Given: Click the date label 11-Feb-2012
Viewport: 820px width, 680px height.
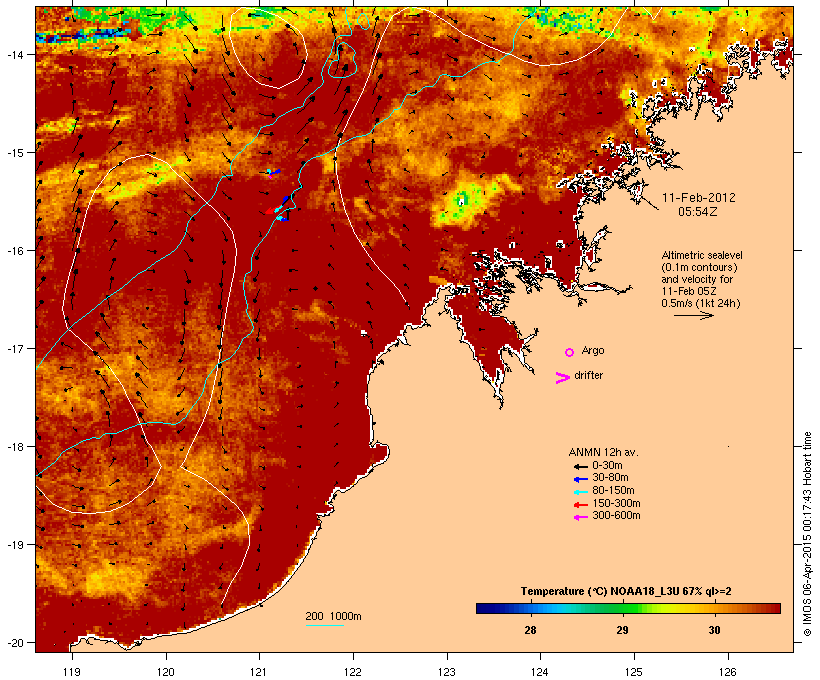Looking at the screenshot, I should click(x=699, y=198).
